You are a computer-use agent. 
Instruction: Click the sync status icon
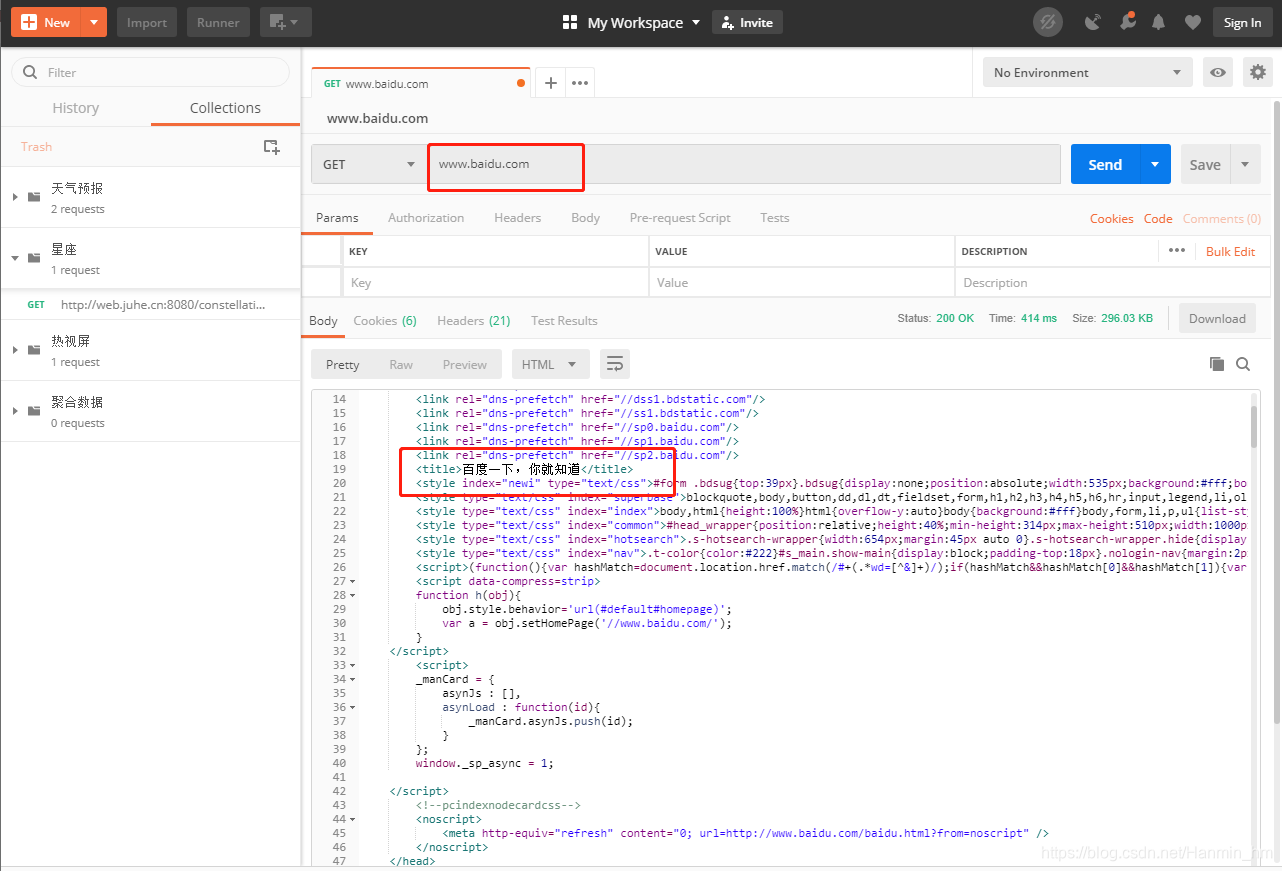1047,22
